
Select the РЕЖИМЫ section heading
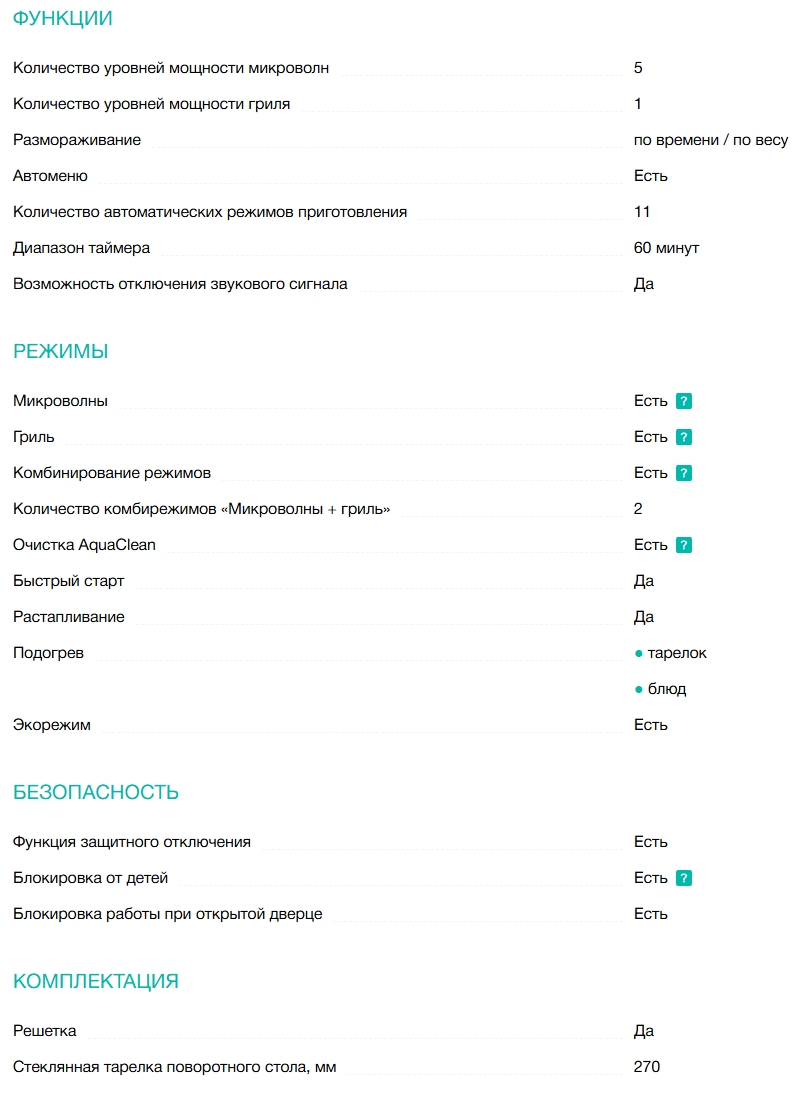tap(60, 351)
